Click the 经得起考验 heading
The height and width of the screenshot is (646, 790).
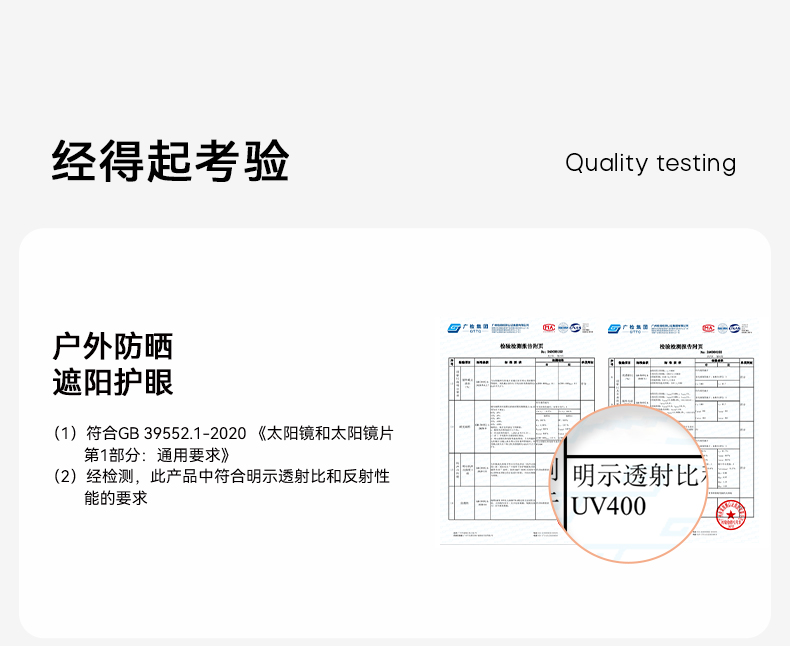point(170,161)
